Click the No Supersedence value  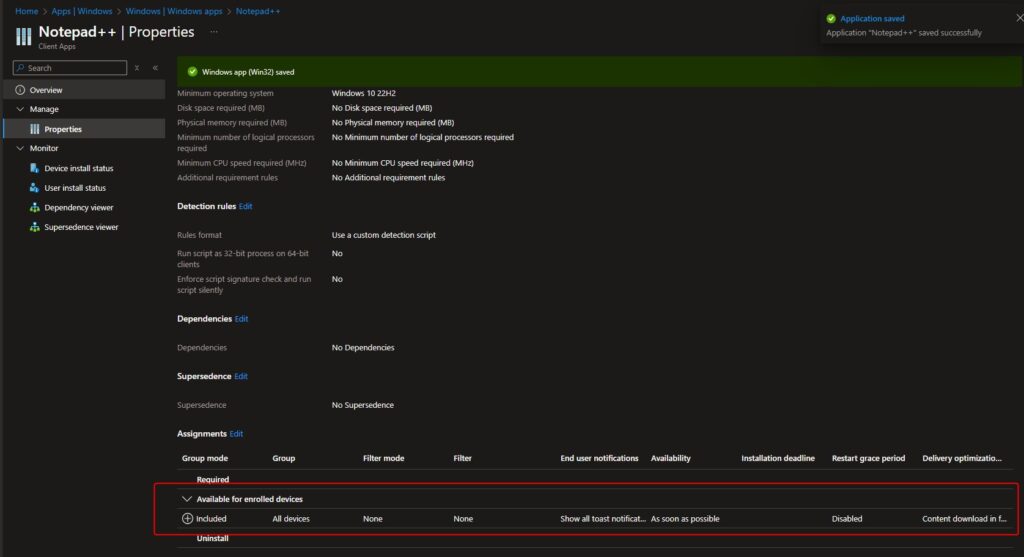[363, 405]
